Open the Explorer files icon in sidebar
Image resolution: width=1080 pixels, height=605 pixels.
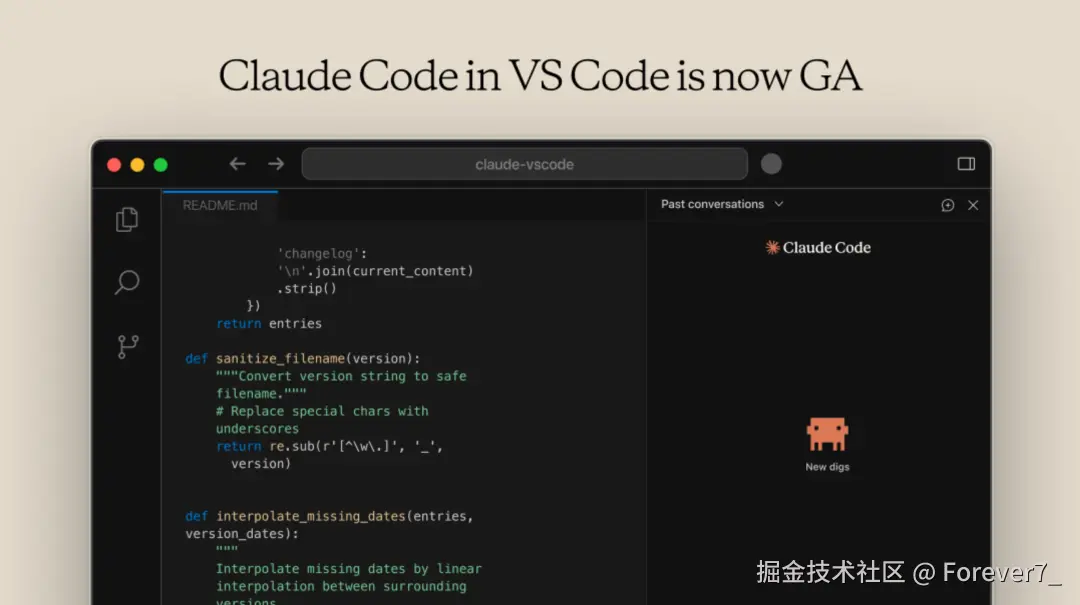[x=127, y=220]
